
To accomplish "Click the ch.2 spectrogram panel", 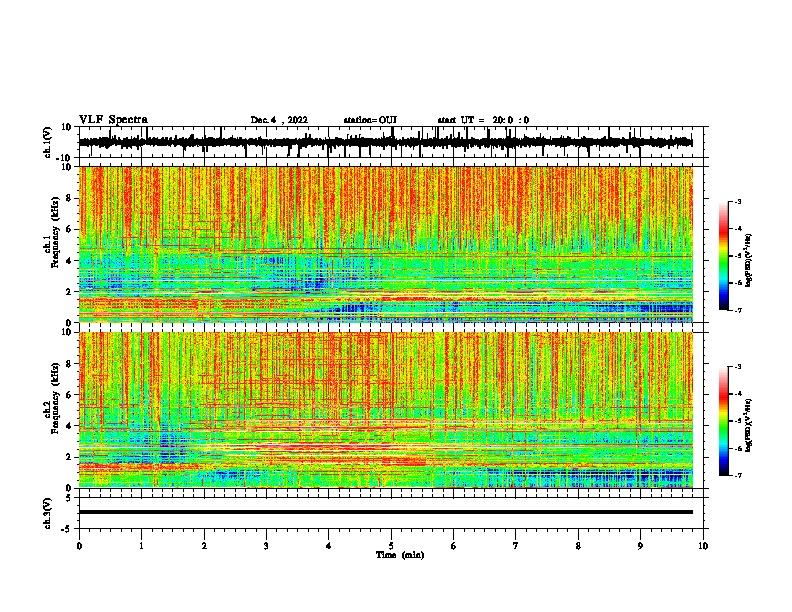I will (x=386, y=410).
